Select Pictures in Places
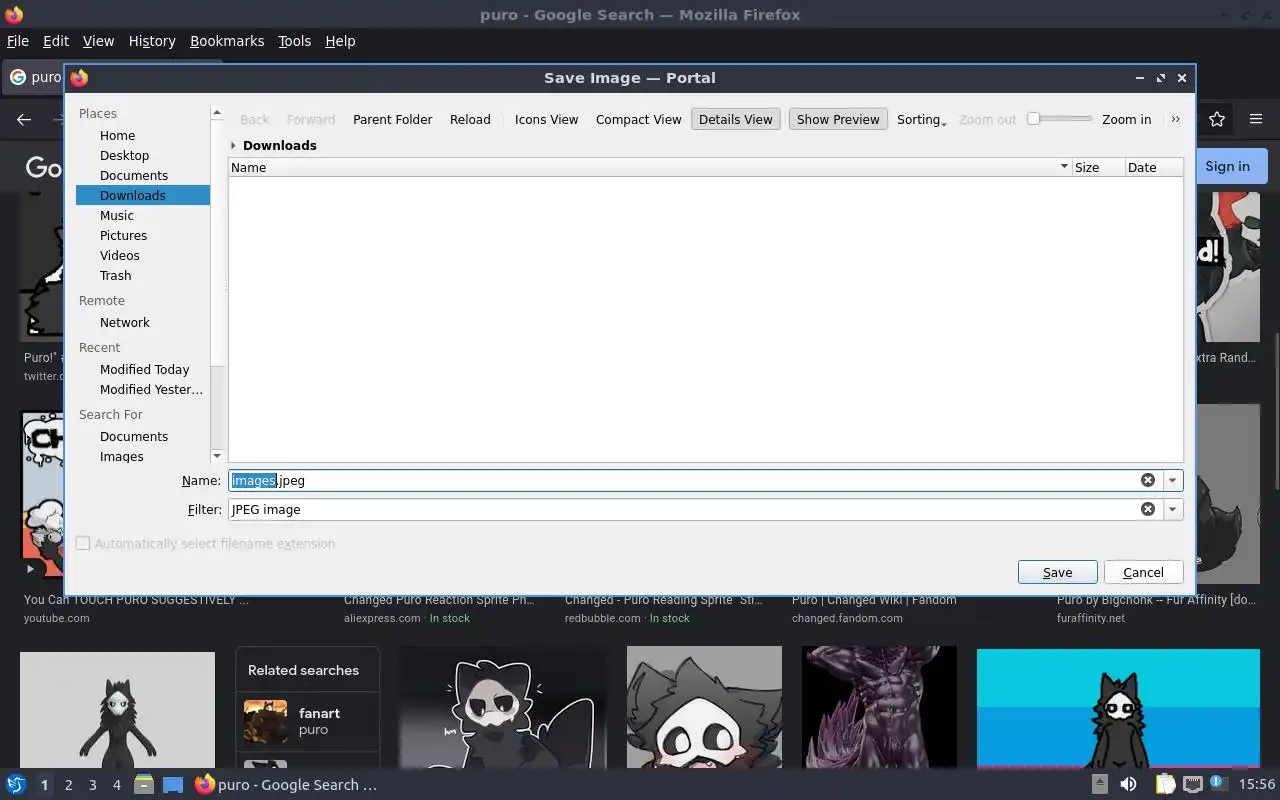1280x800 pixels. point(123,235)
